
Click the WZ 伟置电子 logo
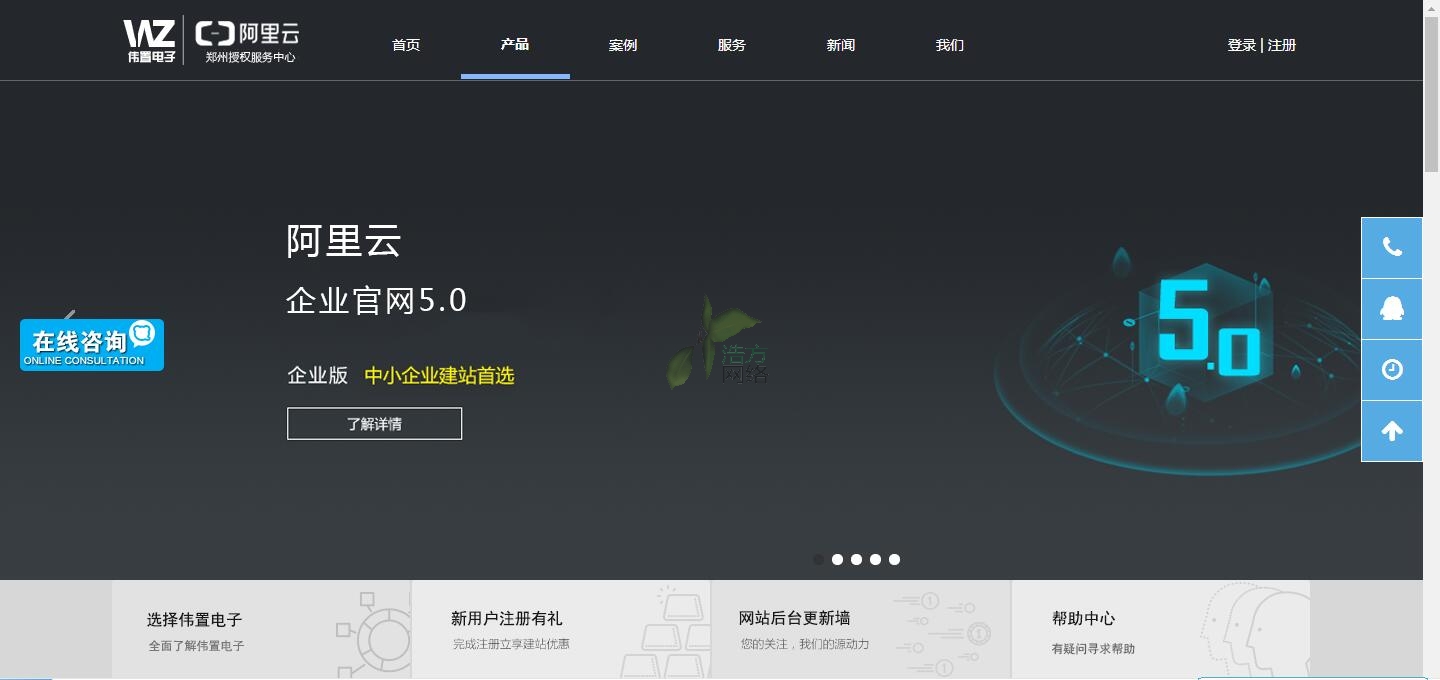tap(150, 41)
